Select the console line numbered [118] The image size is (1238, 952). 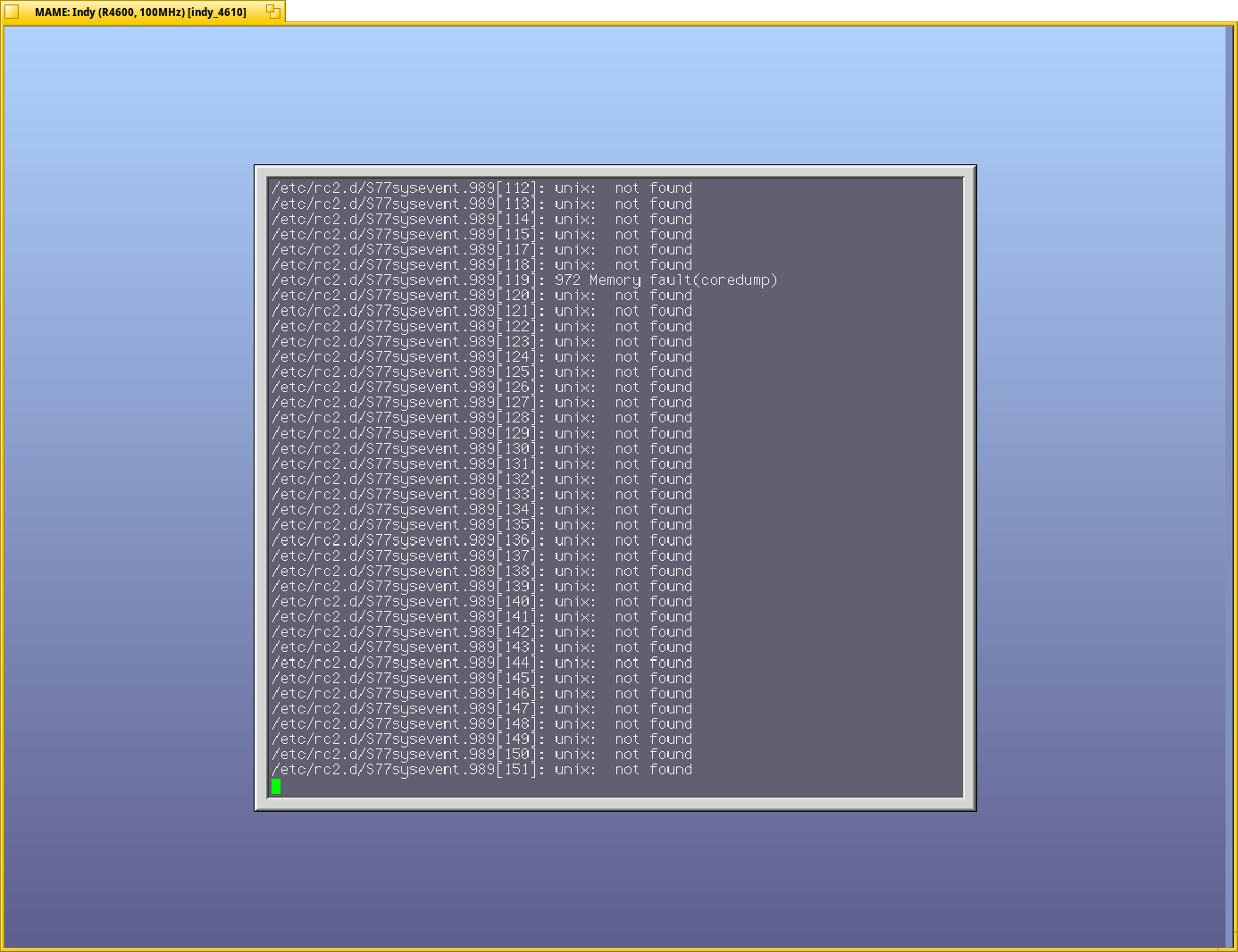pos(482,264)
